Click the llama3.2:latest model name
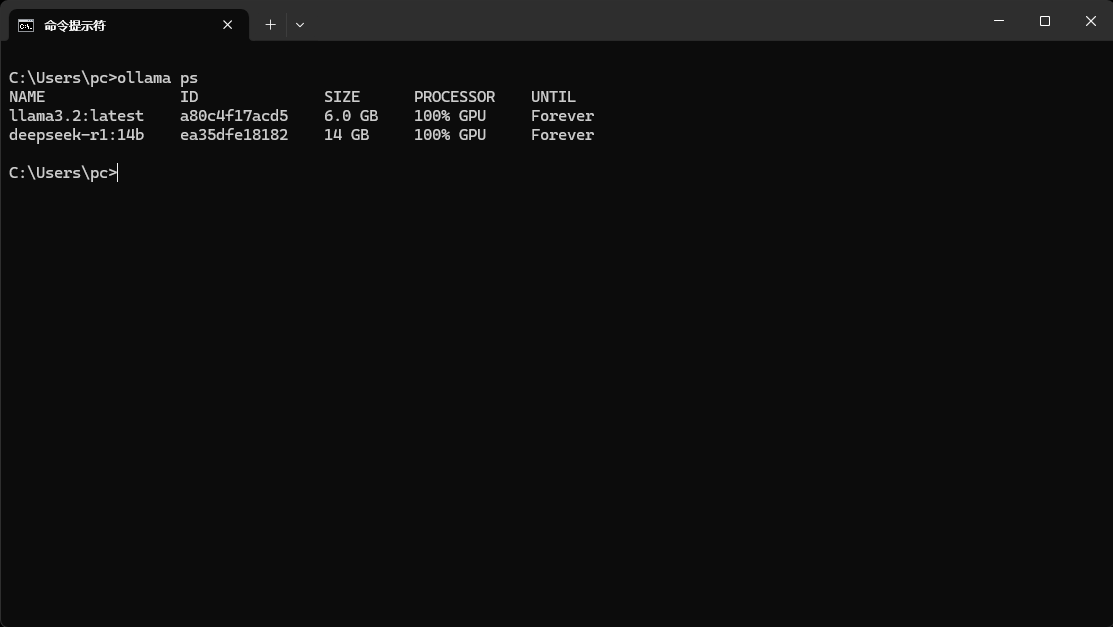Screen dimensions: 1113x627 [77, 116]
